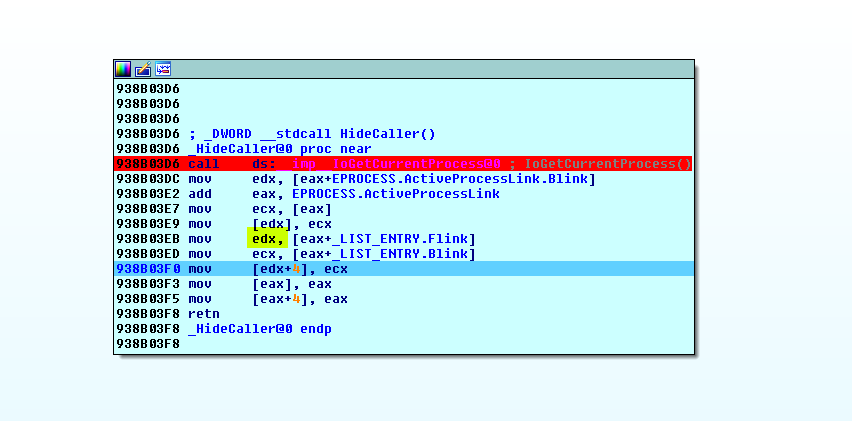The width and height of the screenshot is (852, 421).
Task: Click the _HideCaller@0 endp label
Action: [259, 328]
